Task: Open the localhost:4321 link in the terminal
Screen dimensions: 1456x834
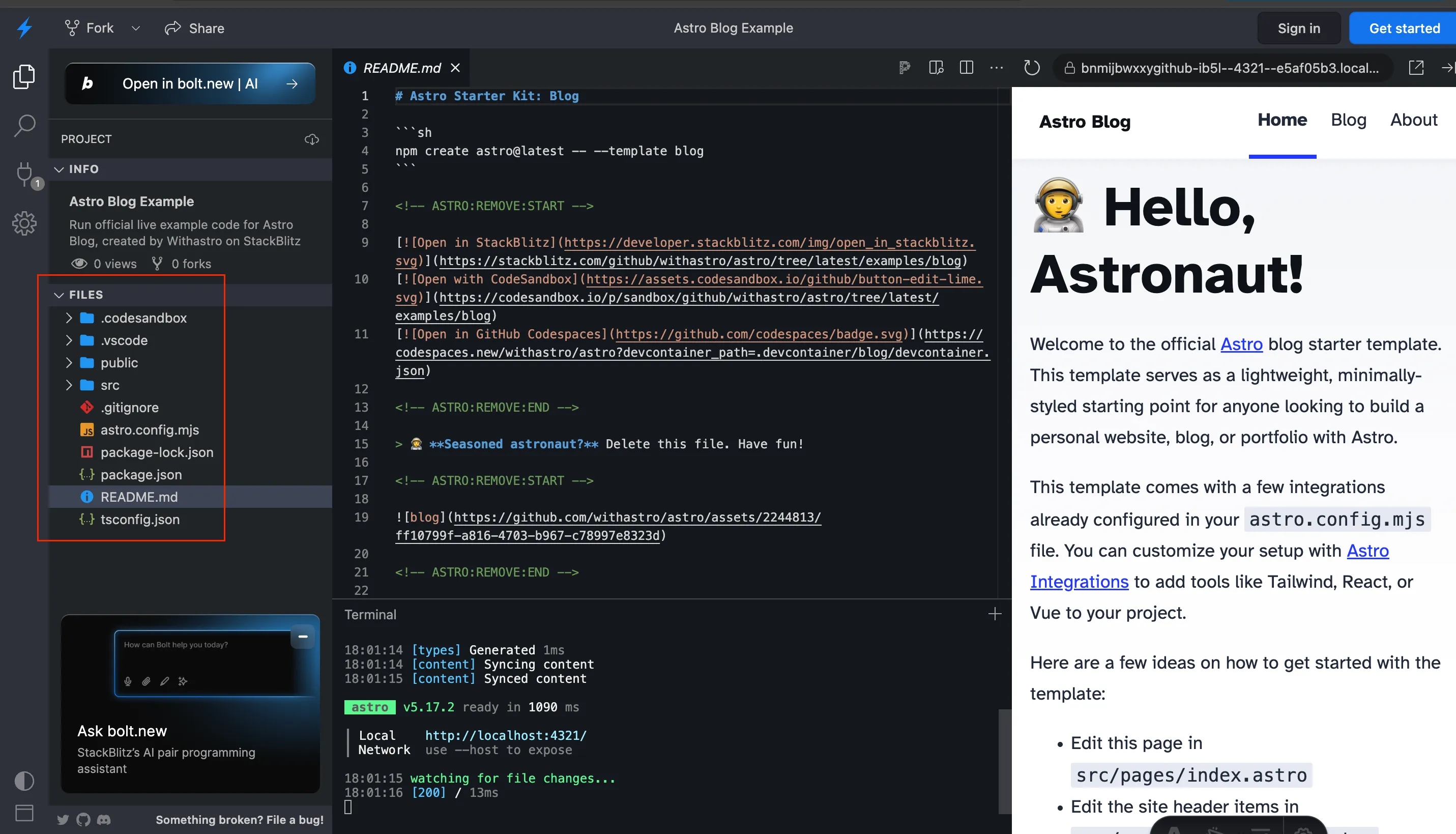Action: (x=505, y=735)
